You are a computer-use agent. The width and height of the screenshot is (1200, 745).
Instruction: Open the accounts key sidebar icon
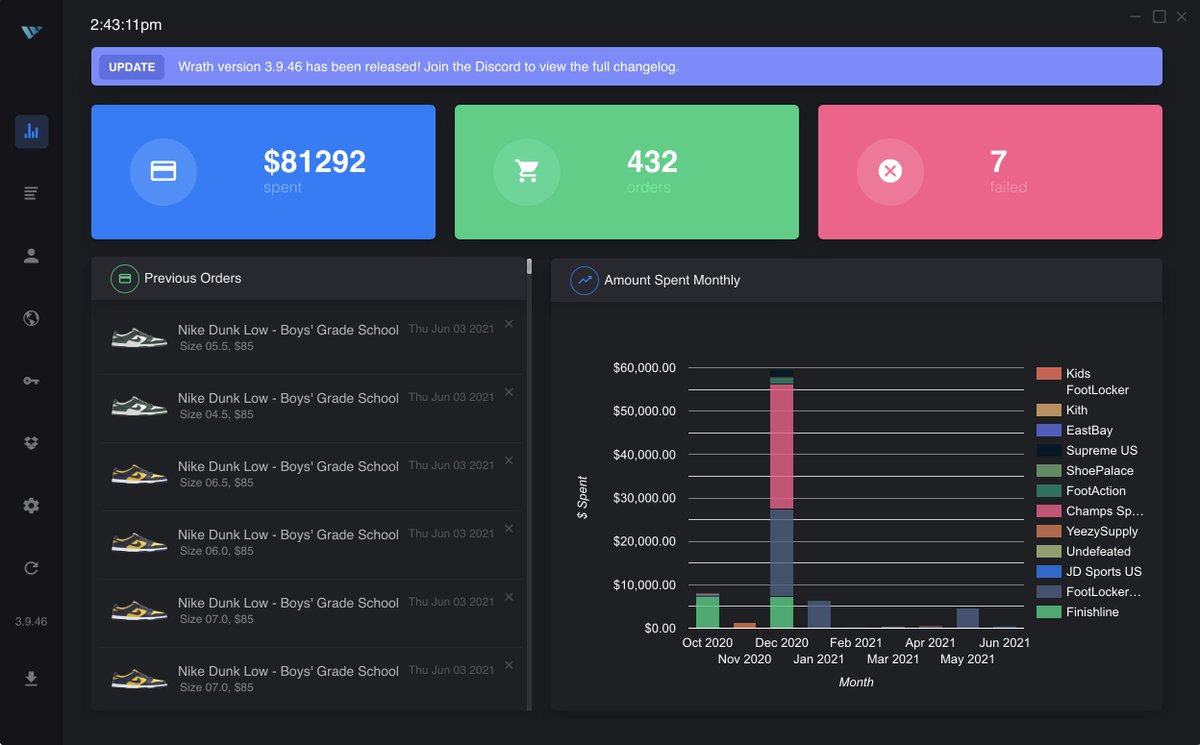[31, 381]
